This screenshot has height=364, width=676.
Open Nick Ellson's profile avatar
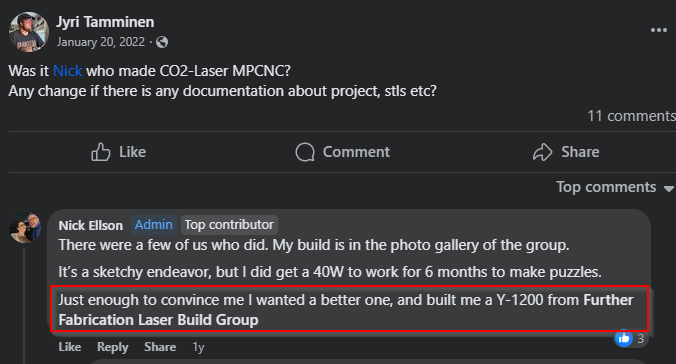point(25,227)
